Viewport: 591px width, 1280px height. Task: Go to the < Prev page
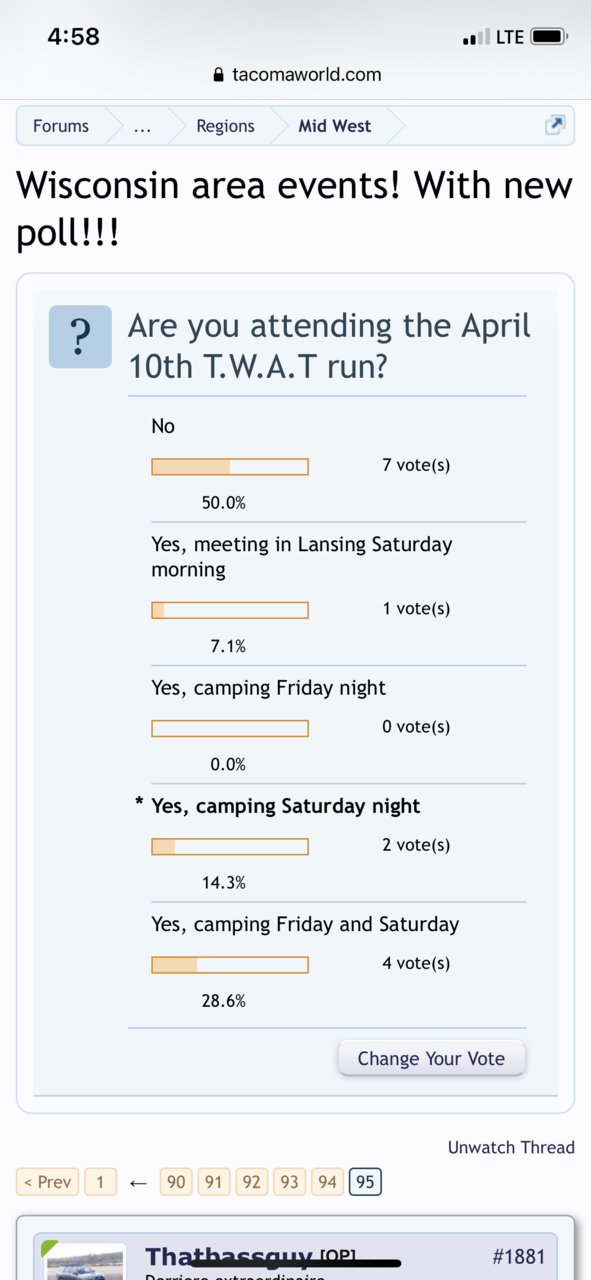click(x=47, y=1182)
